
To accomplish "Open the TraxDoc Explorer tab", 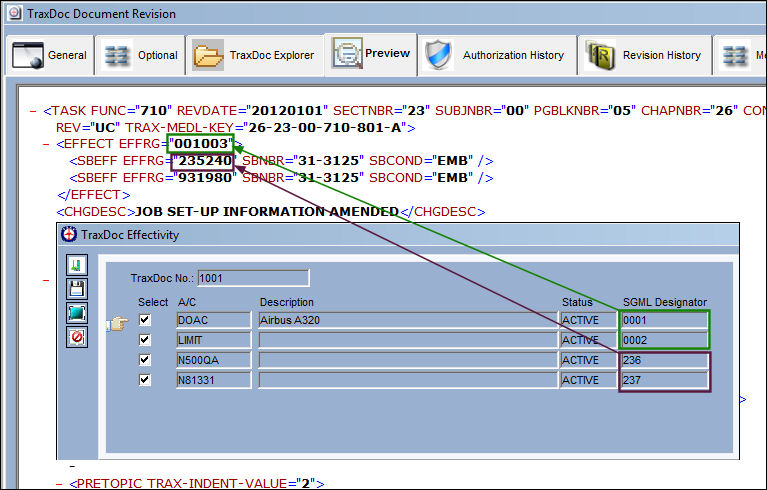I will 255,55.
